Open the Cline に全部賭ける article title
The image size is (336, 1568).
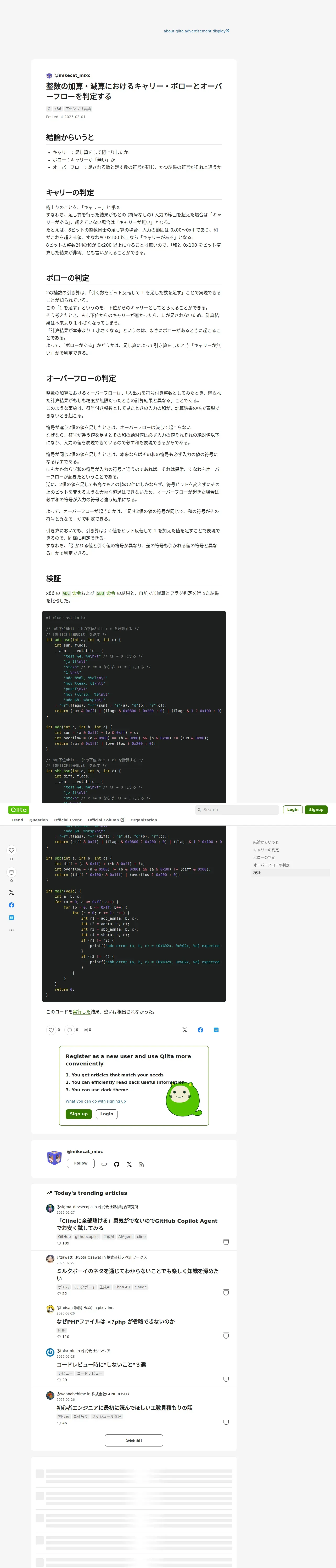(137, 1224)
